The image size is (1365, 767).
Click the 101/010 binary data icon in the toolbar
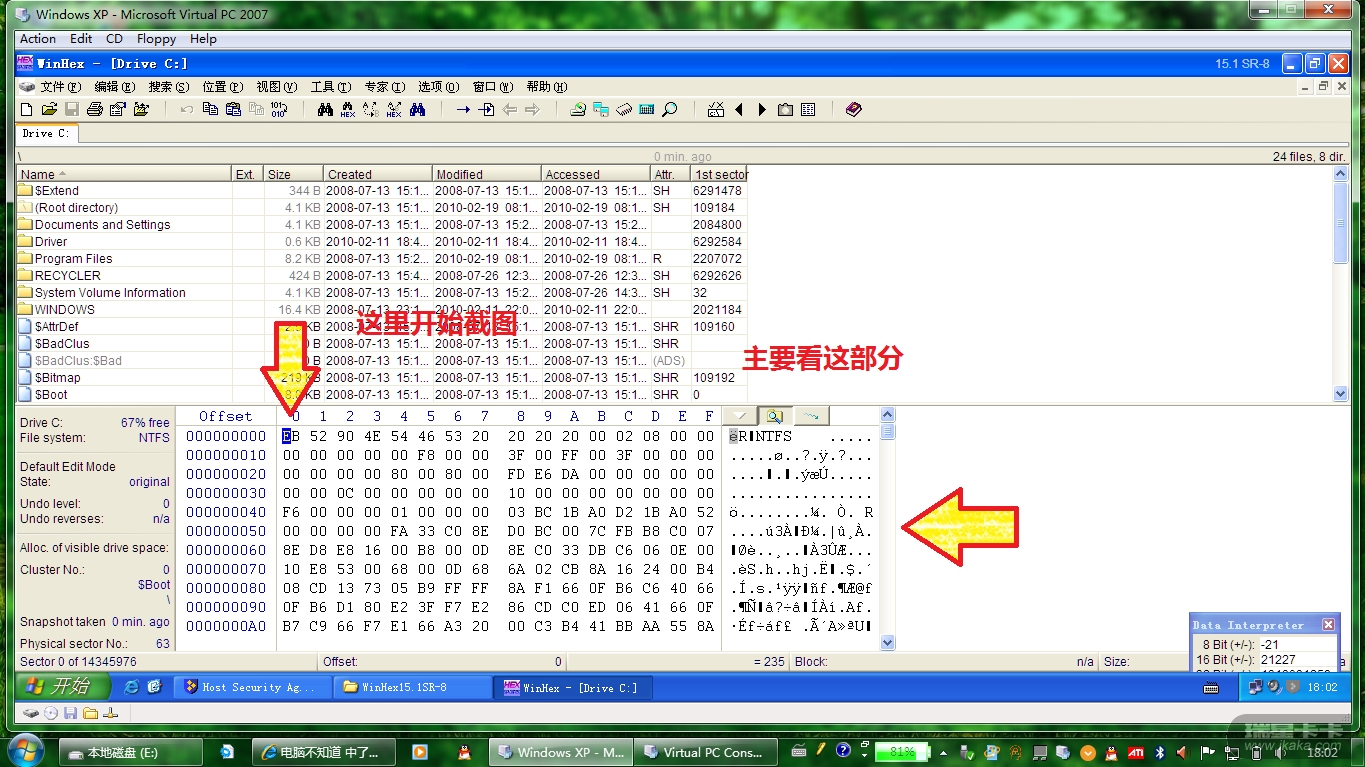click(279, 109)
